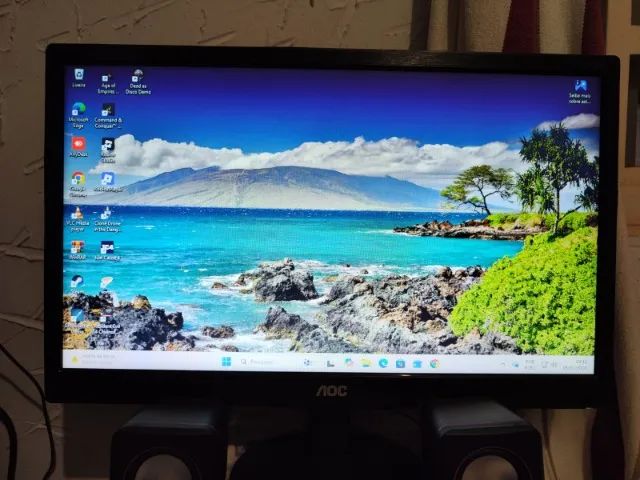This screenshot has height=480, width=640.
Task: Open the Steam desktop shortcut
Action: point(77,281)
